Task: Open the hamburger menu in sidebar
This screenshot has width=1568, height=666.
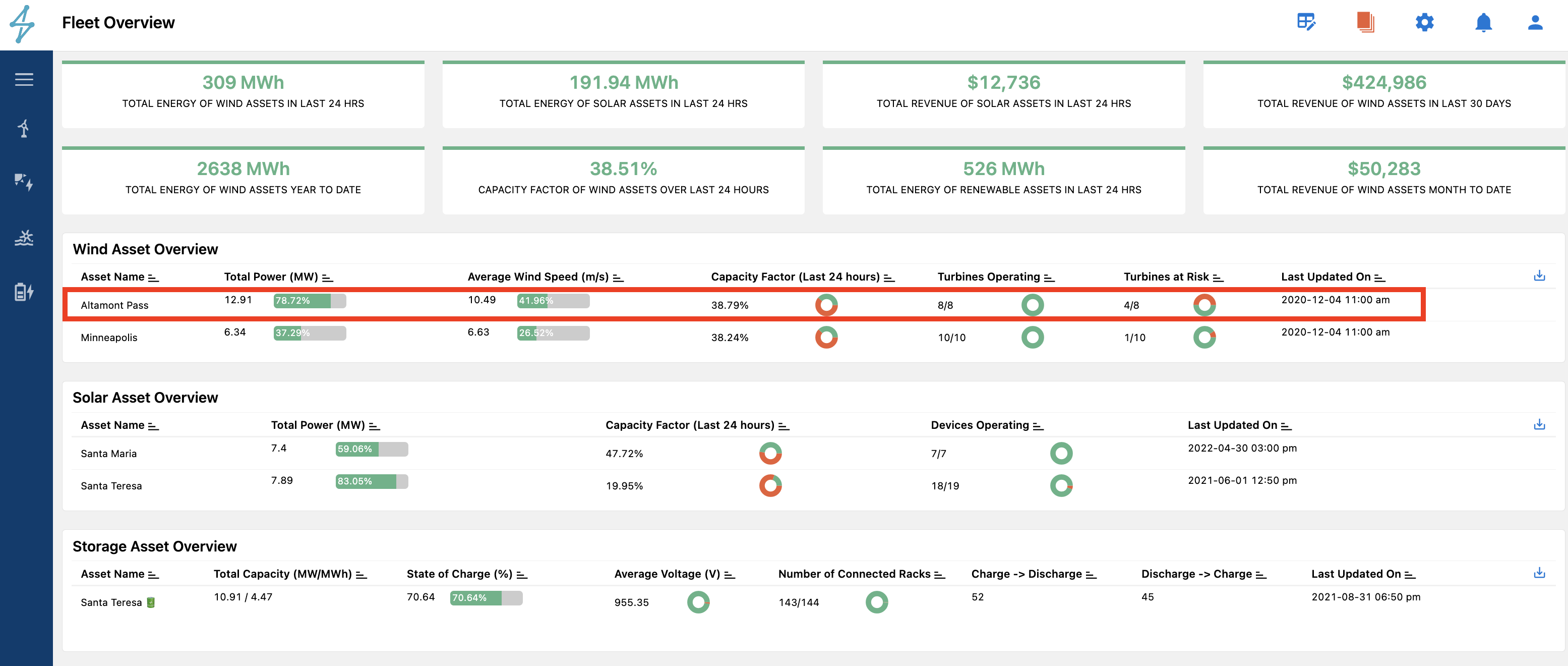Action: pyautogui.click(x=24, y=80)
